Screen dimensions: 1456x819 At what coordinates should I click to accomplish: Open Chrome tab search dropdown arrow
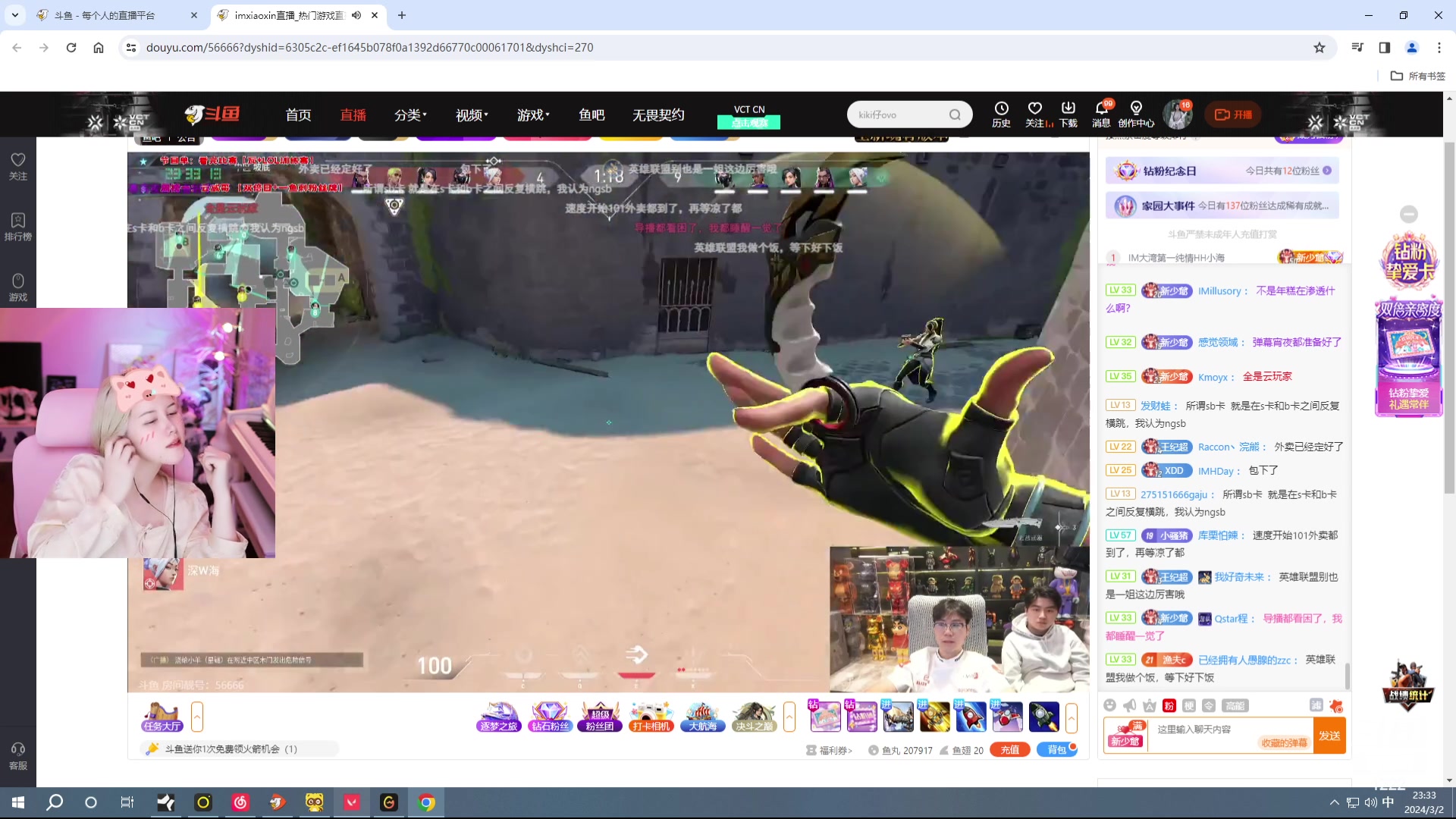15,15
